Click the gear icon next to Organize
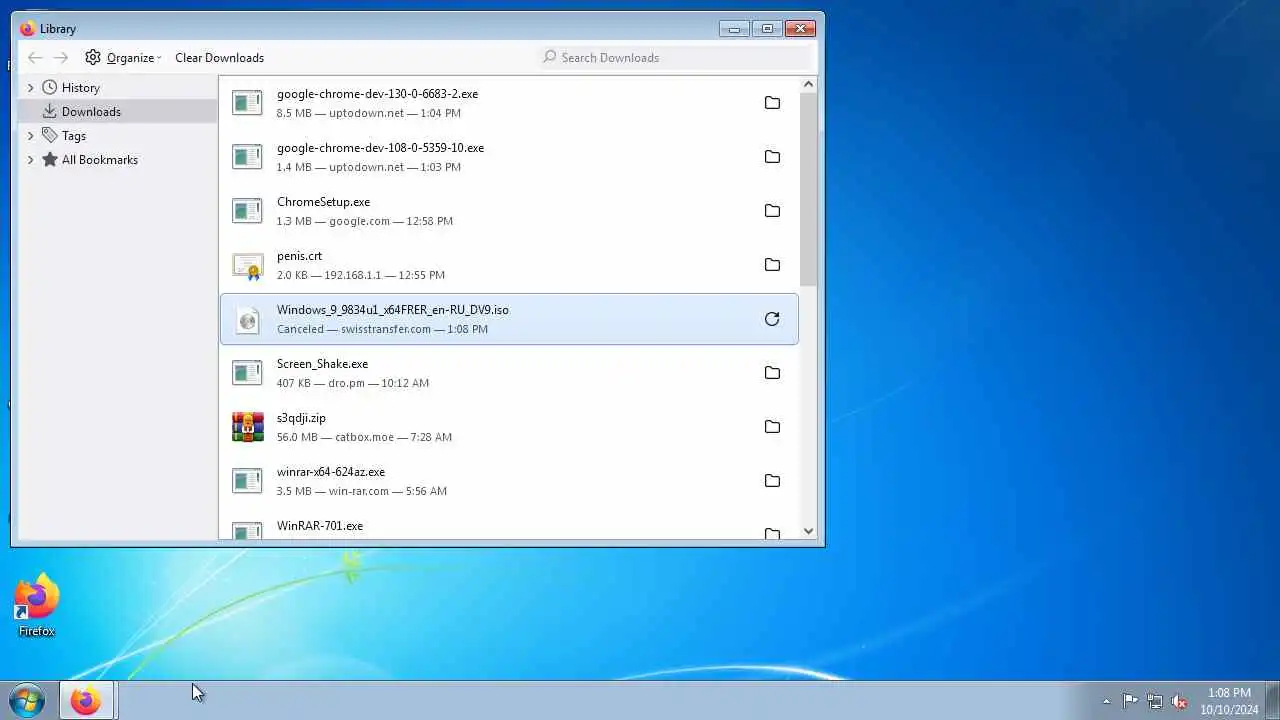 tap(93, 57)
